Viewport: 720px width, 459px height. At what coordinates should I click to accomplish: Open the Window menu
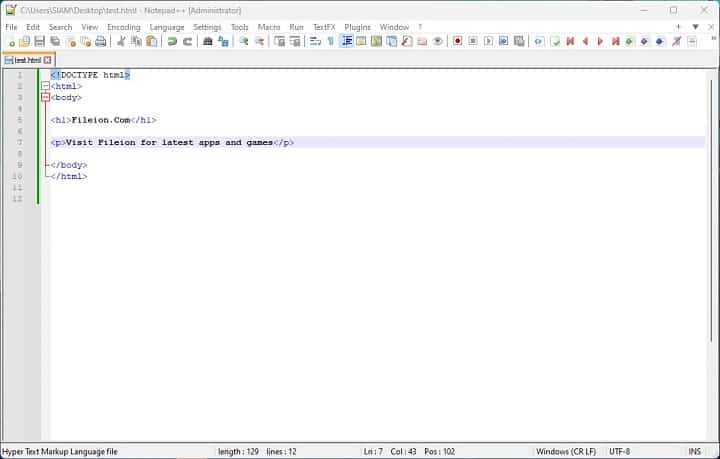[x=394, y=27]
